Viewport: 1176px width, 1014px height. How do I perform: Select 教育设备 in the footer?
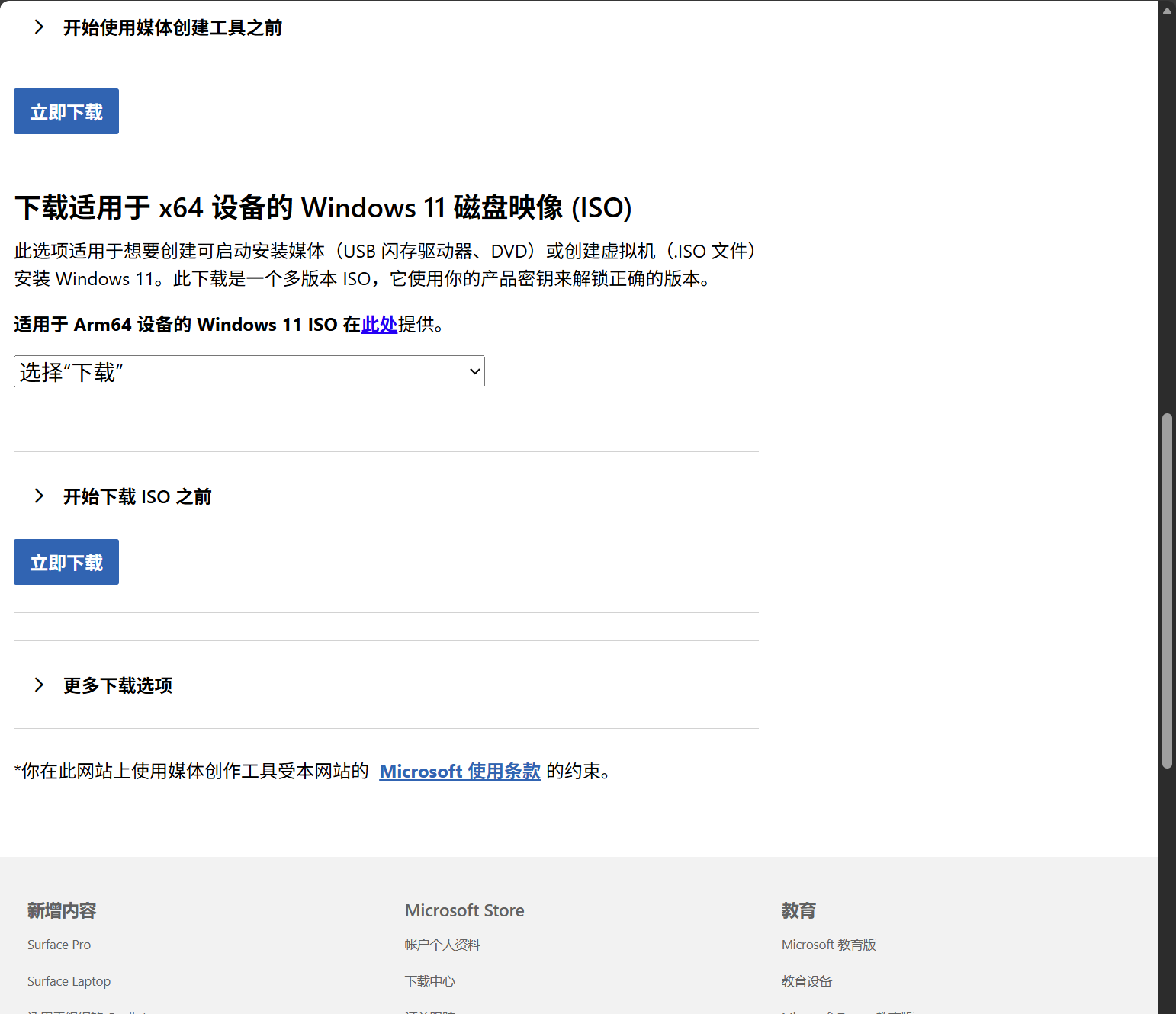tap(806, 981)
